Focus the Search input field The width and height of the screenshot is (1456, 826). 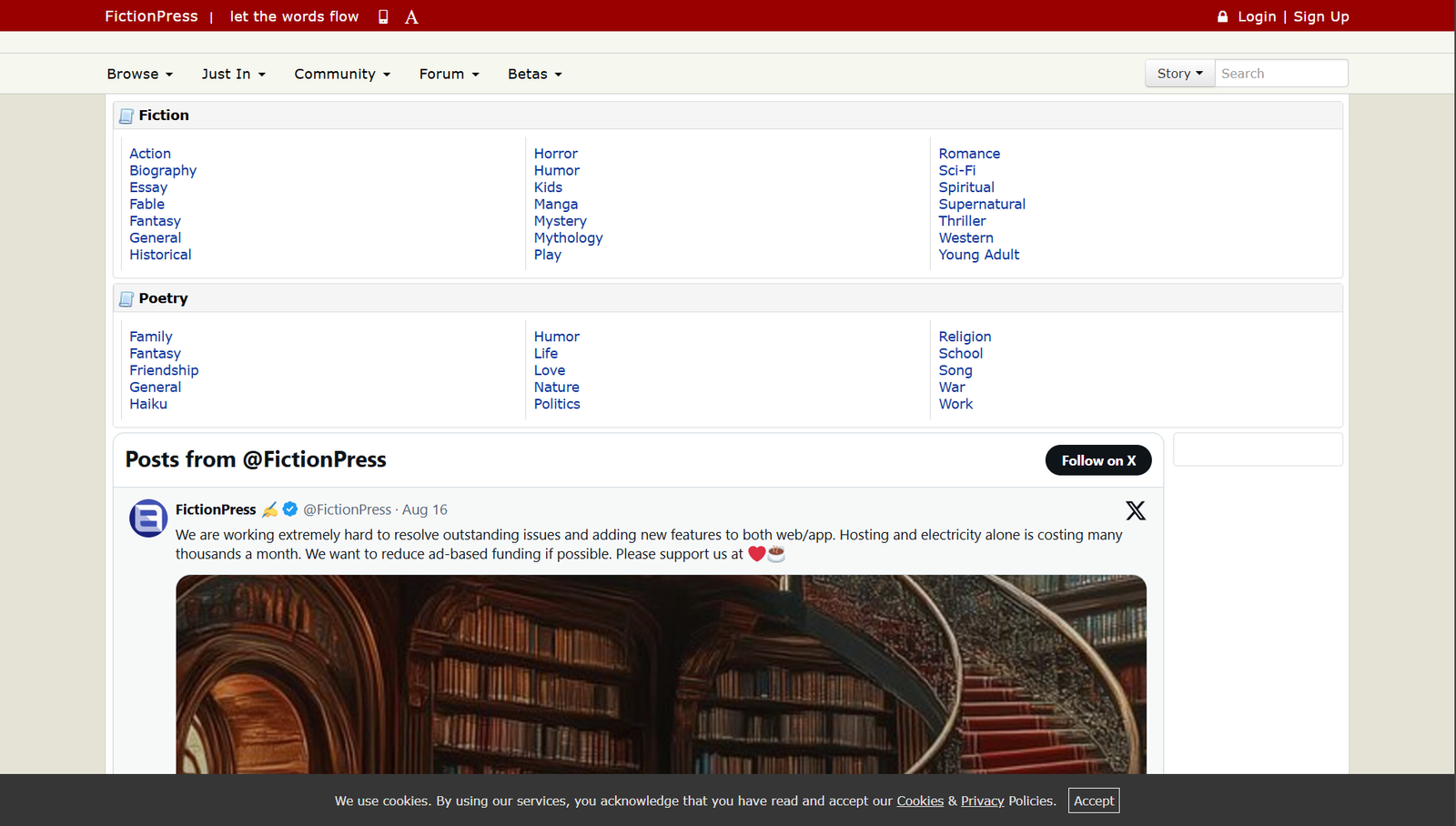click(1281, 74)
